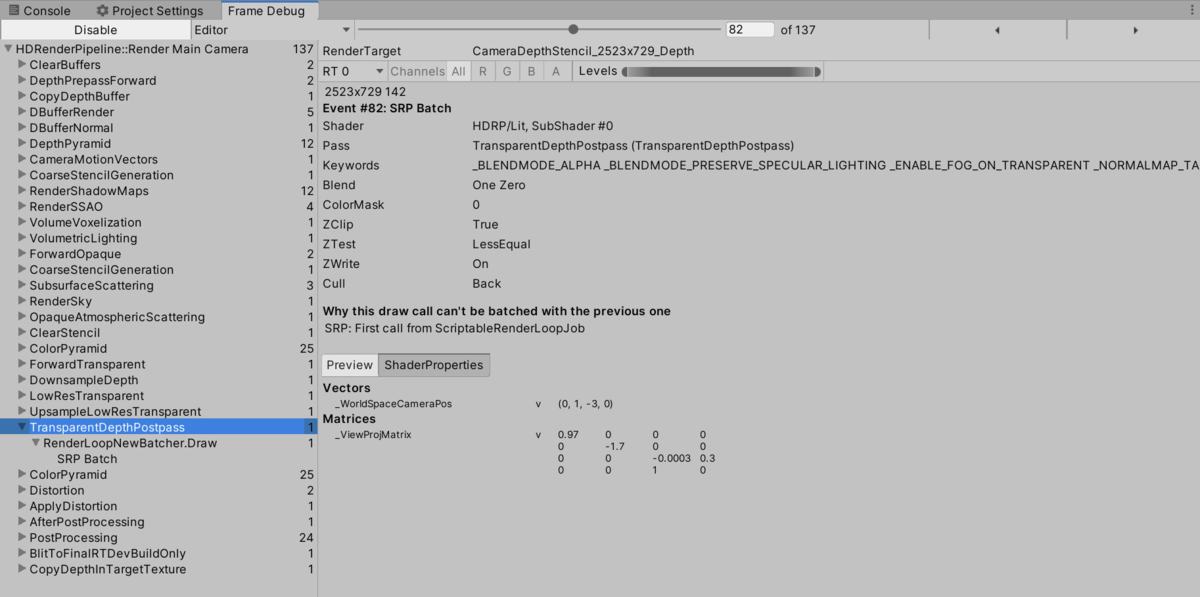The image size is (1200, 597).
Task: Select the OpaqueAtmosphericScattering row
Action: point(159,317)
